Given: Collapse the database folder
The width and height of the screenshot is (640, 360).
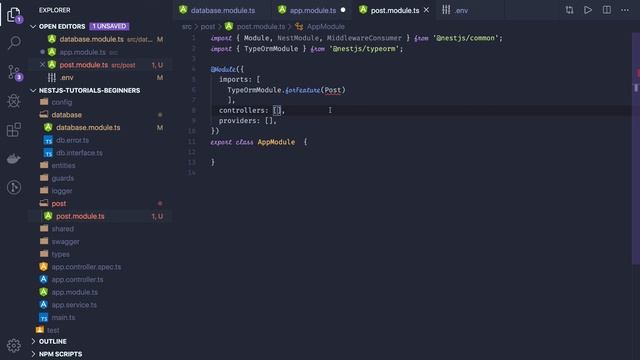Looking at the screenshot, I should point(67,115).
